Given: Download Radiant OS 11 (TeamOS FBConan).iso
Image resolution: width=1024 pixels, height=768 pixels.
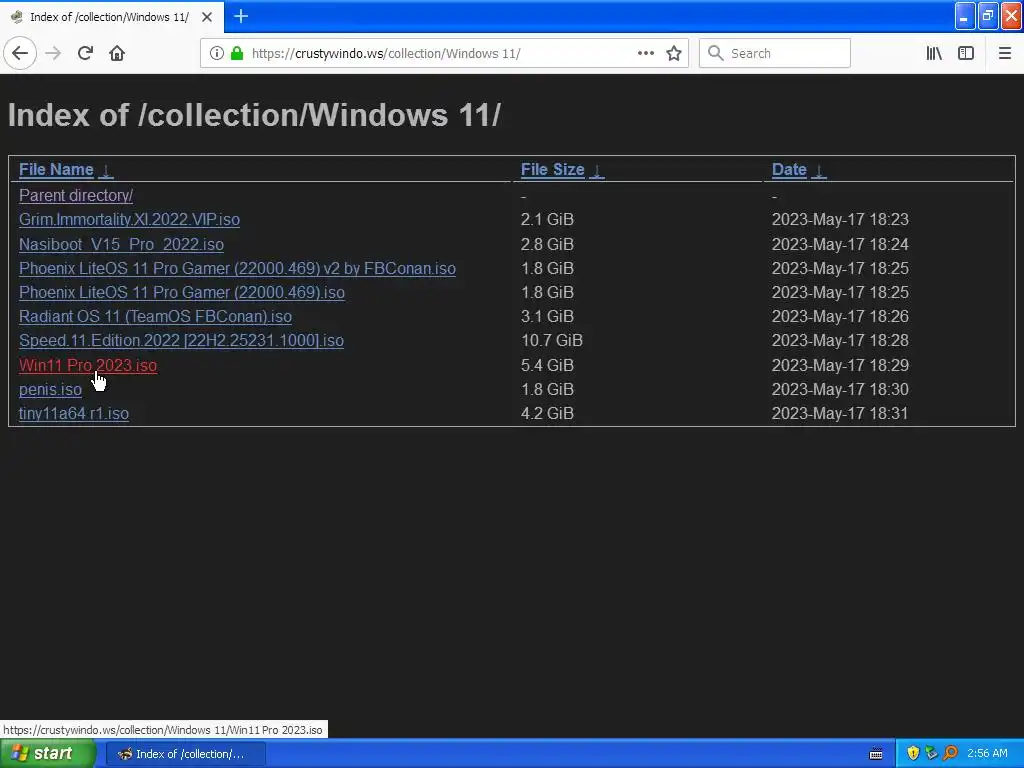Looking at the screenshot, I should tap(155, 316).
